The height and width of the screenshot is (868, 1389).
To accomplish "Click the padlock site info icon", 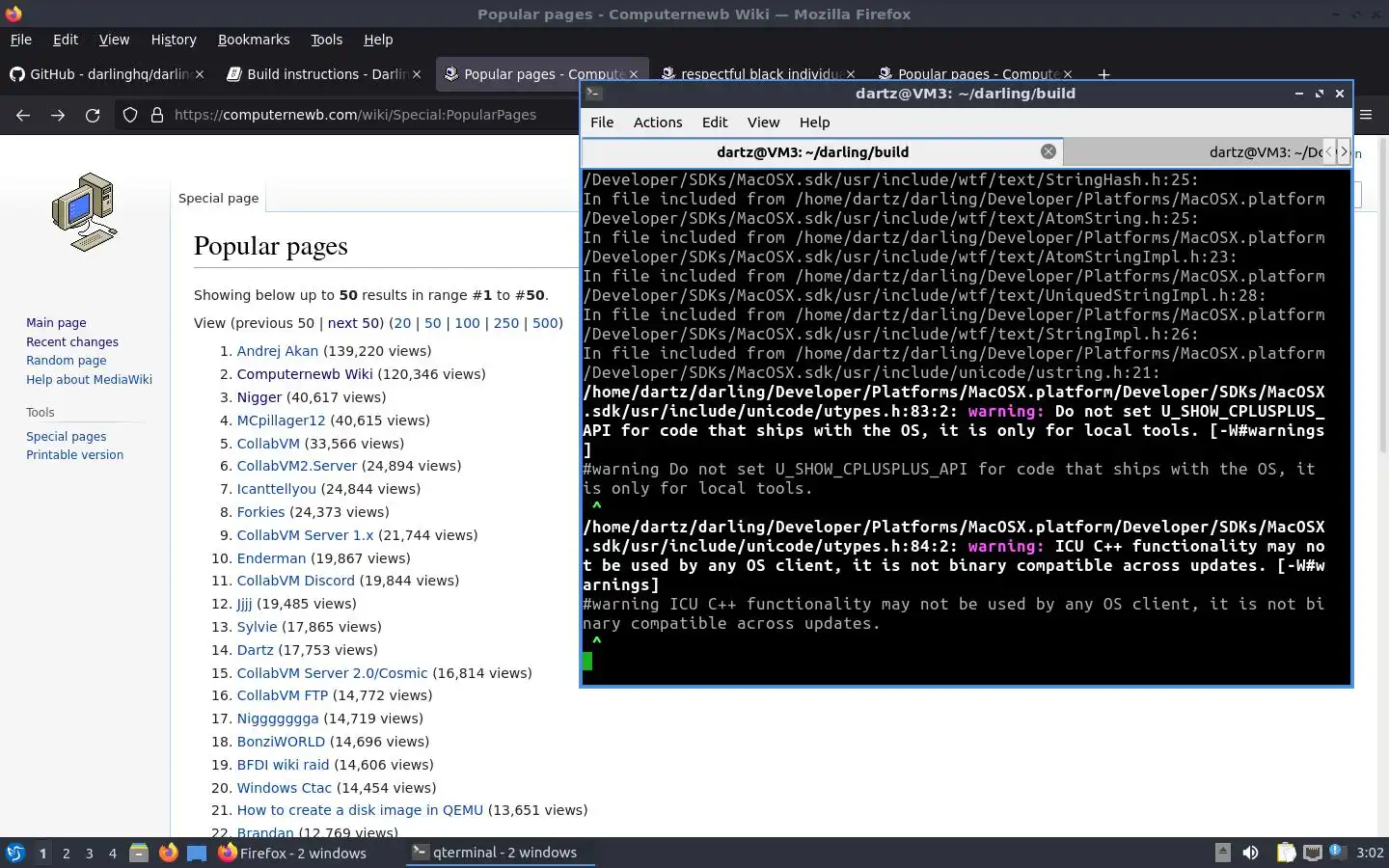I will click(157, 115).
